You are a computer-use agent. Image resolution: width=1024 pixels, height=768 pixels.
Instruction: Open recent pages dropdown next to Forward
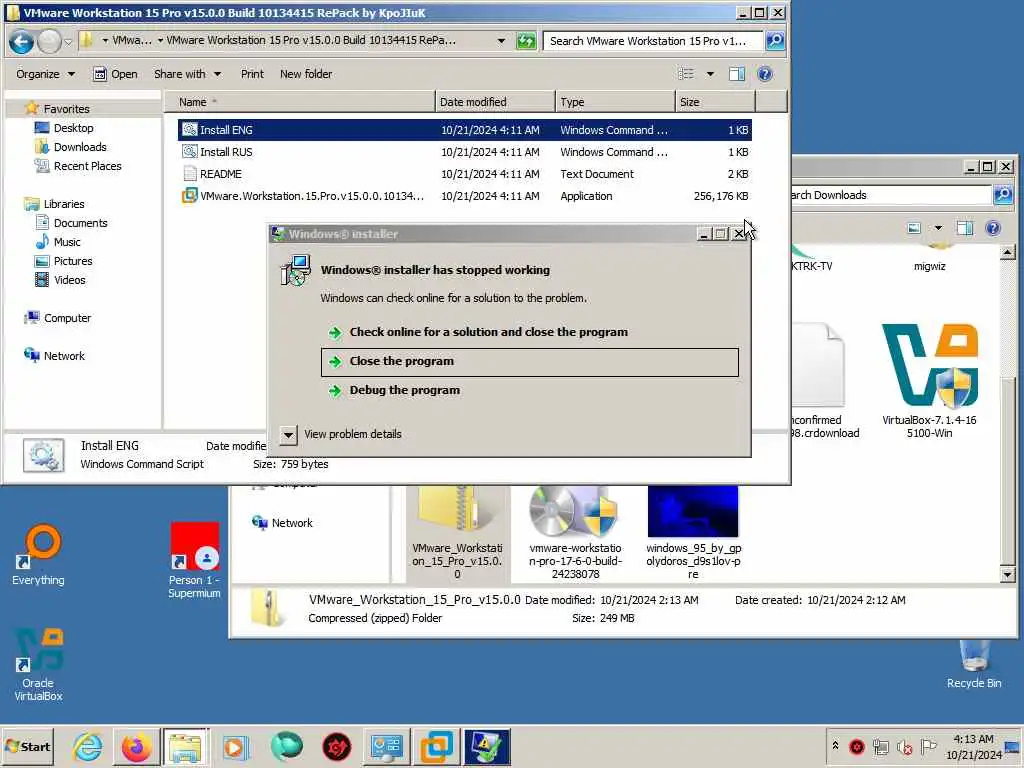[x=67, y=42]
